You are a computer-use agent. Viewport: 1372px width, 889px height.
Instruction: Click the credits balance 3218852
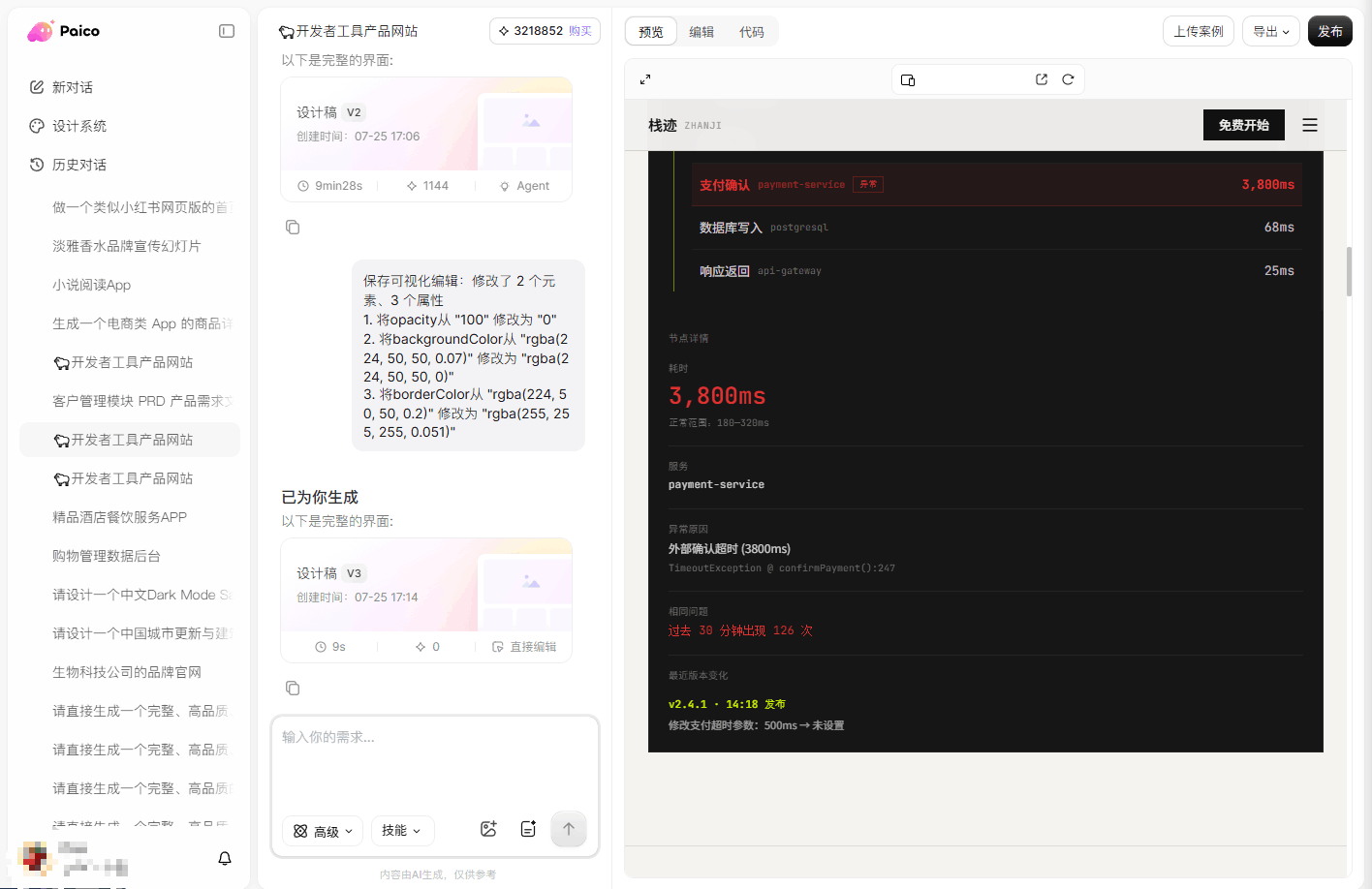538,31
